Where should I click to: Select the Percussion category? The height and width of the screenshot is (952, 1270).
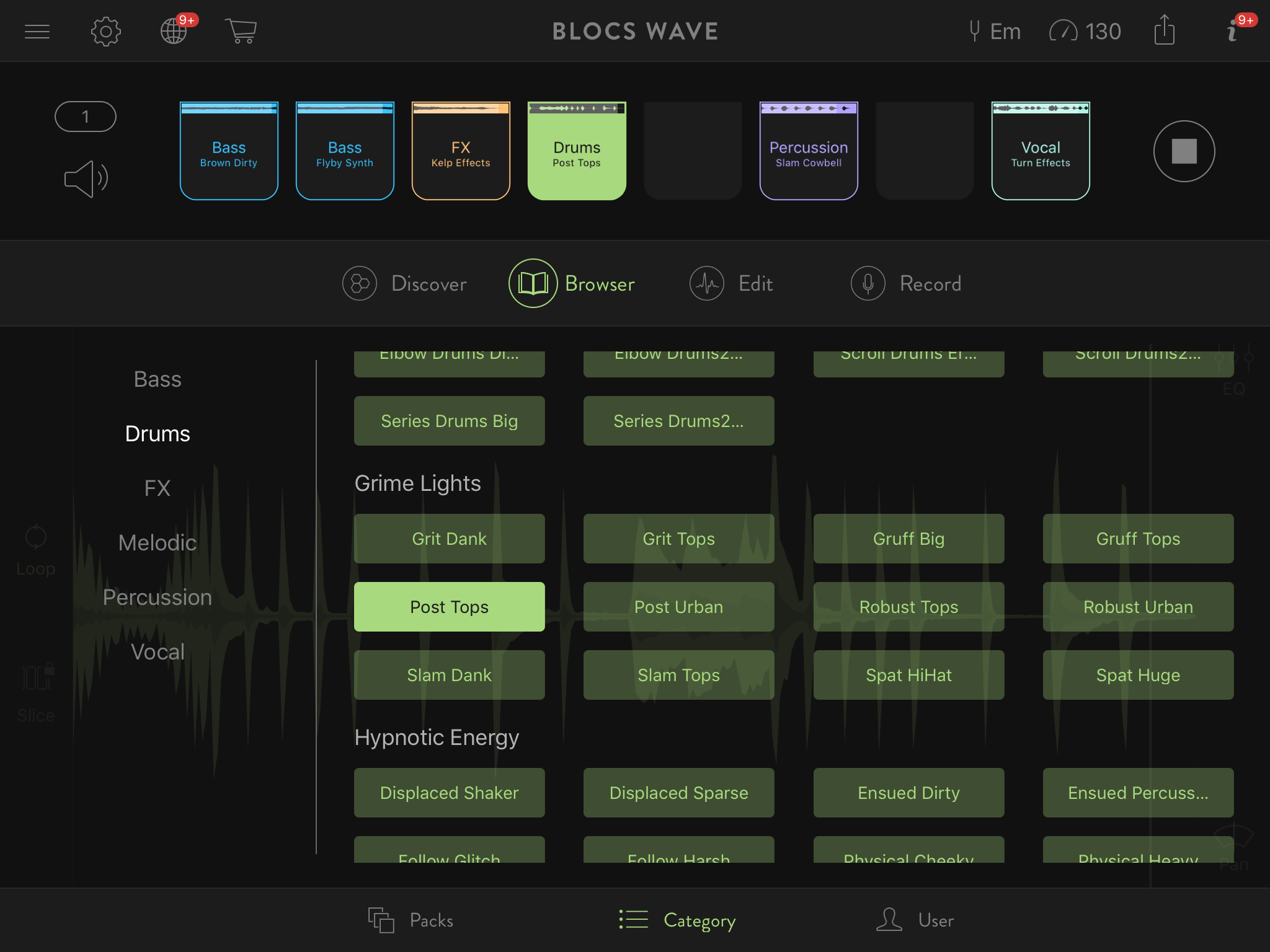pos(158,597)
